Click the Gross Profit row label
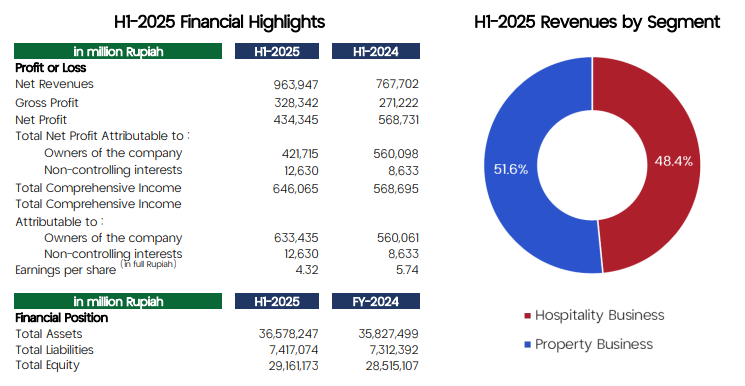The image size is (745, 386). 47,103
